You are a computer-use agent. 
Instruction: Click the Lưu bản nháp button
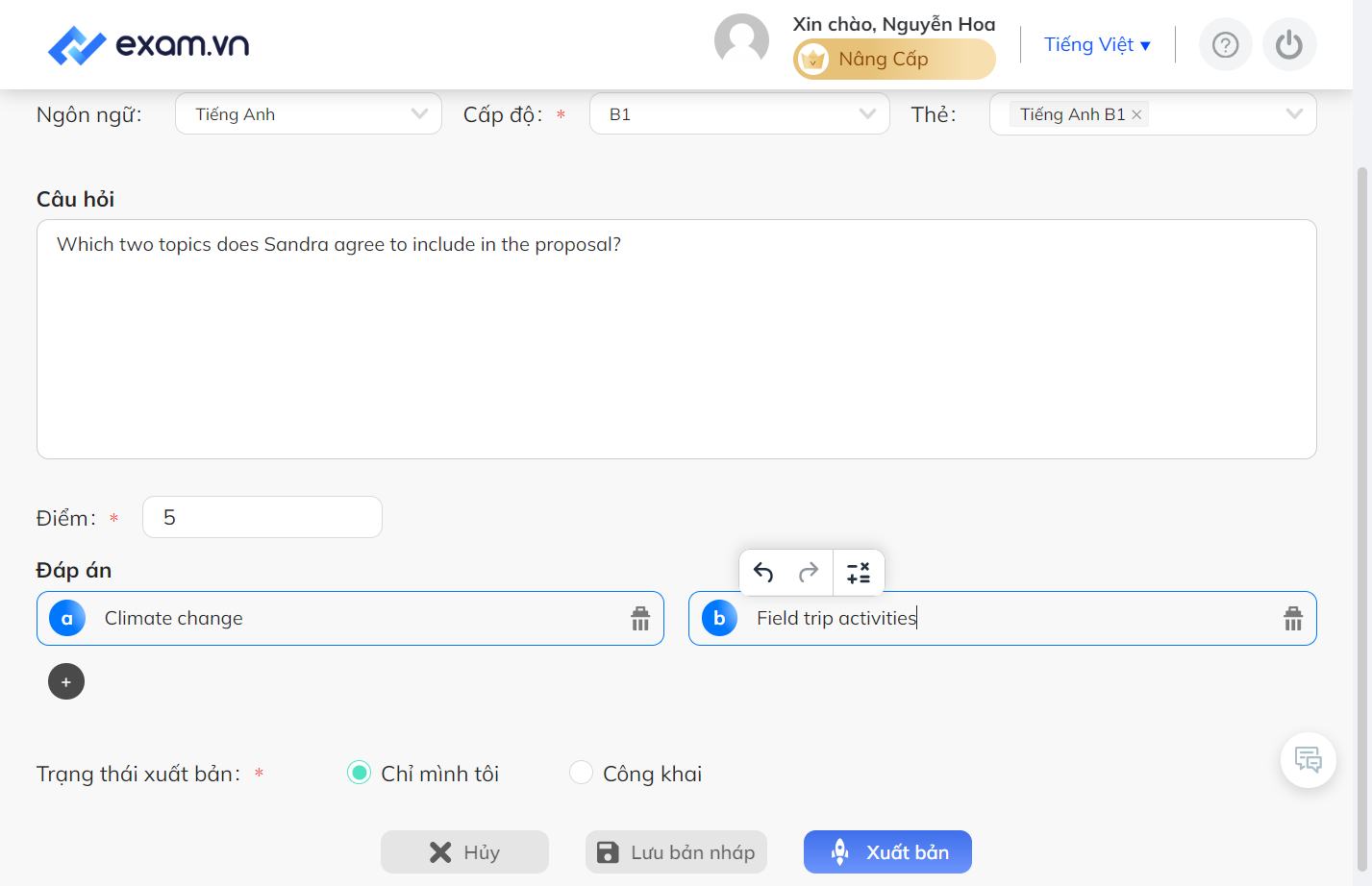pos(676,851)
